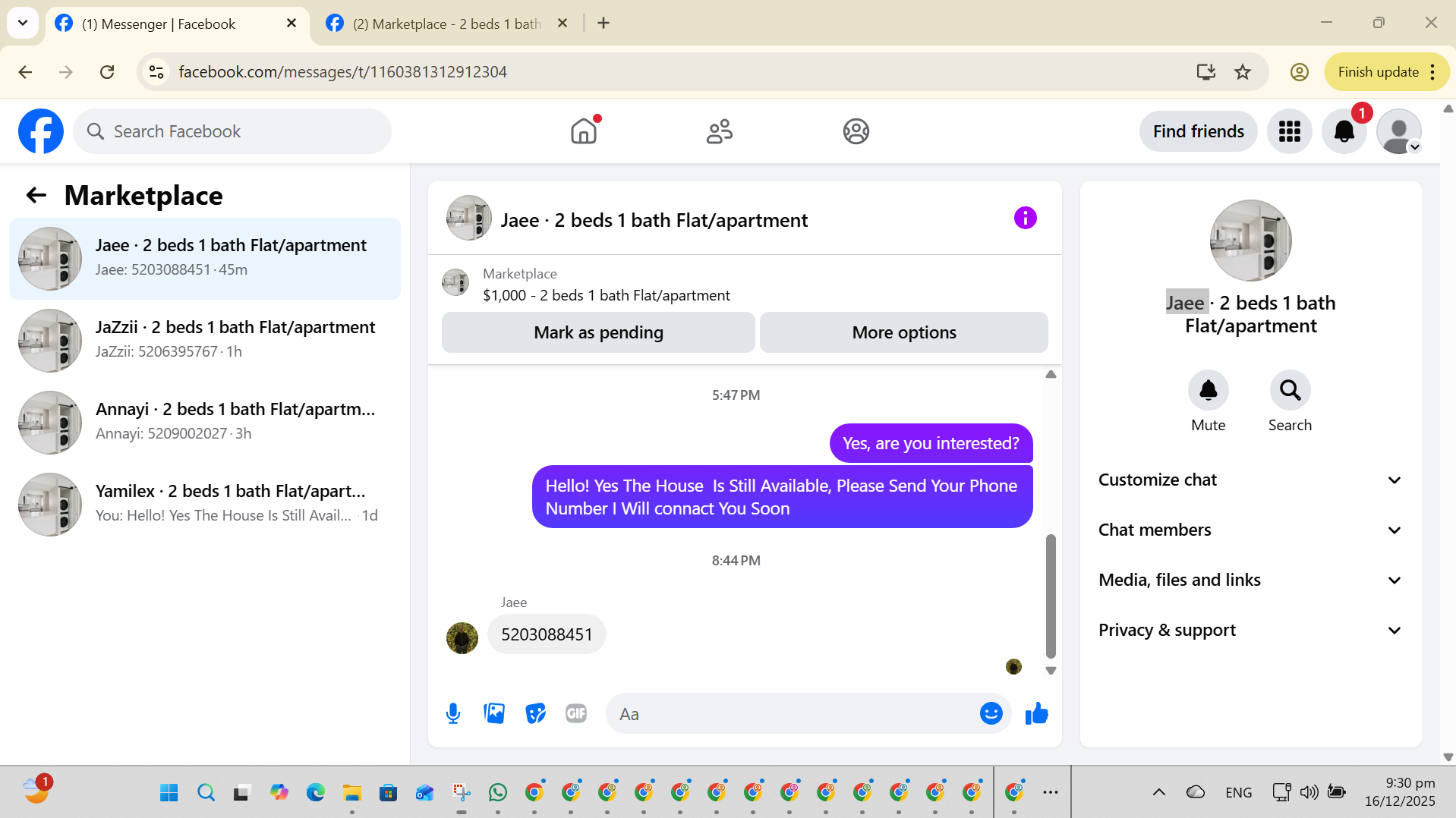Image resolution: width=1456 pixels, height=818 pixels.
Task: Show hidden system tray icons
Action: click(1159, 793)
